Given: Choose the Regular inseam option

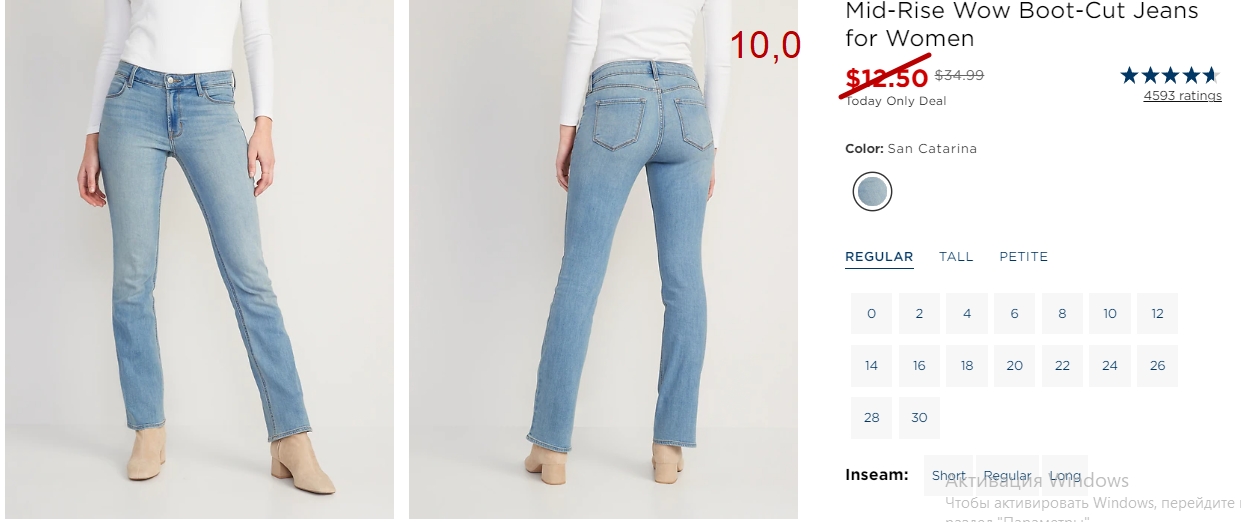Looking at the screenshot, I should (x=1007, y=476).
